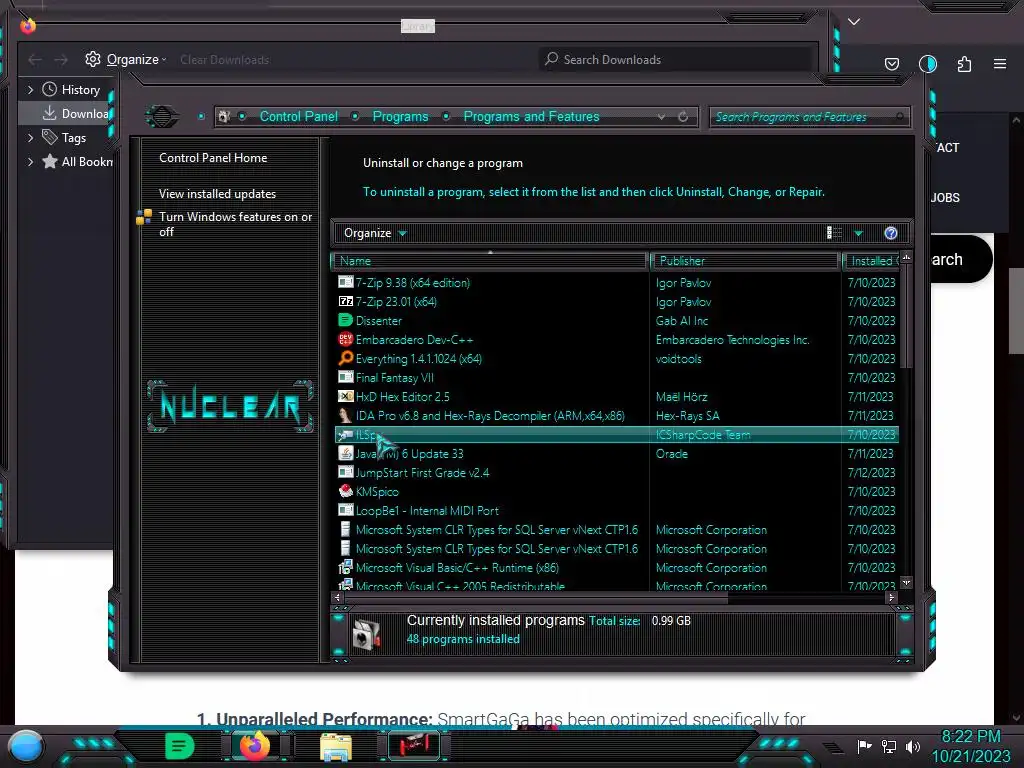Click the programs list vertical scrollbar
This screenshot has height=768, width=1024.
pos(906,317)
